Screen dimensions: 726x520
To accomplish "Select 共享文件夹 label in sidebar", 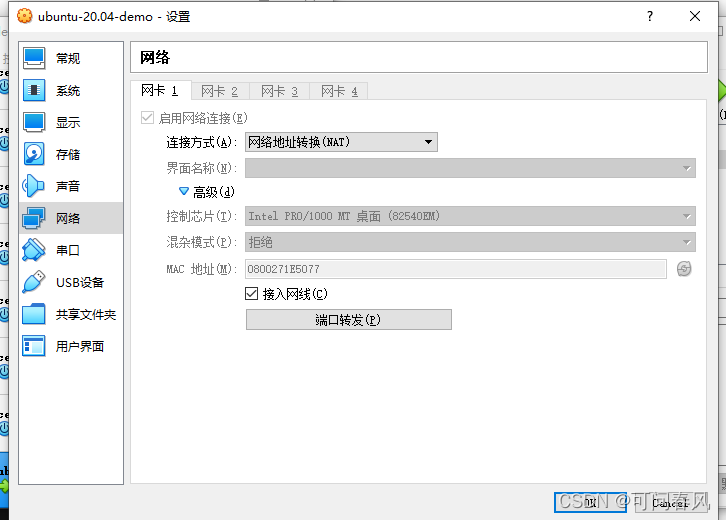I will [86, 314].
